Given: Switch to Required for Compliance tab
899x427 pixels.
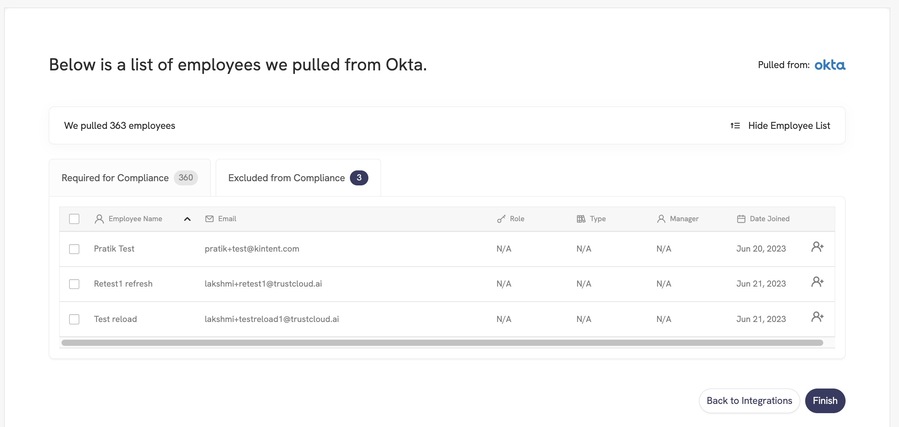Looking at the screenshot, I should [130, 178].
